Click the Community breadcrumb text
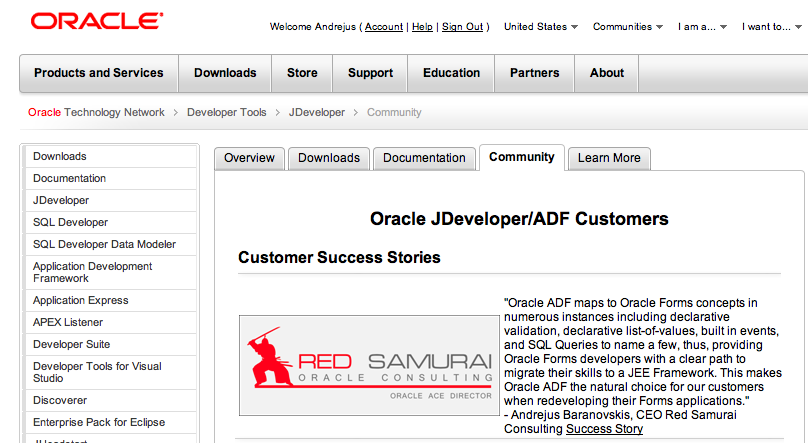 (394, 112)
